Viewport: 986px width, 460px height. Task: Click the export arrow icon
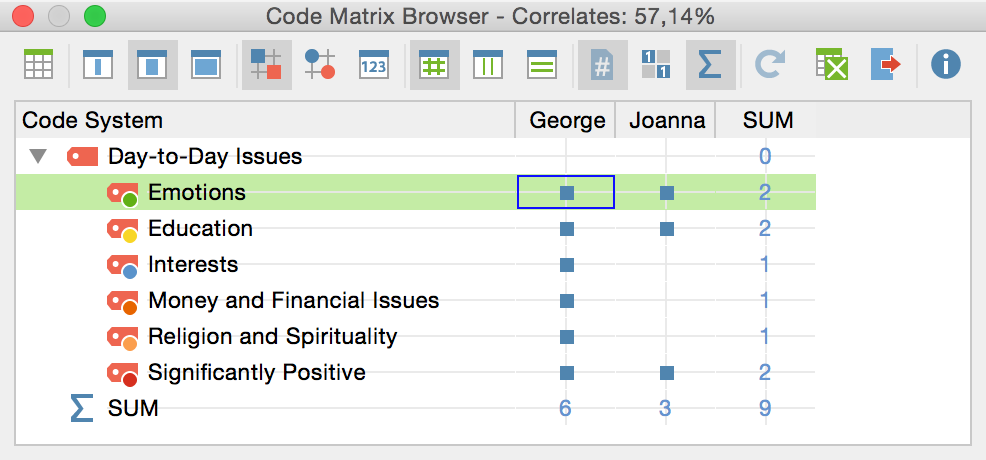(885, 65)
